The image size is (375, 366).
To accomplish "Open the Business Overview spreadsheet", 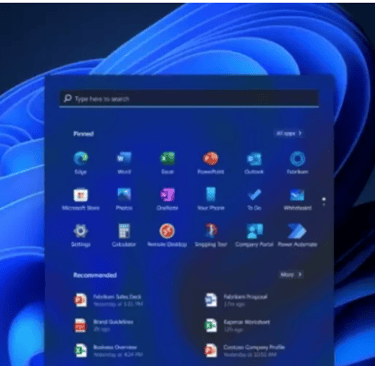I will click(x=108, y=351).
